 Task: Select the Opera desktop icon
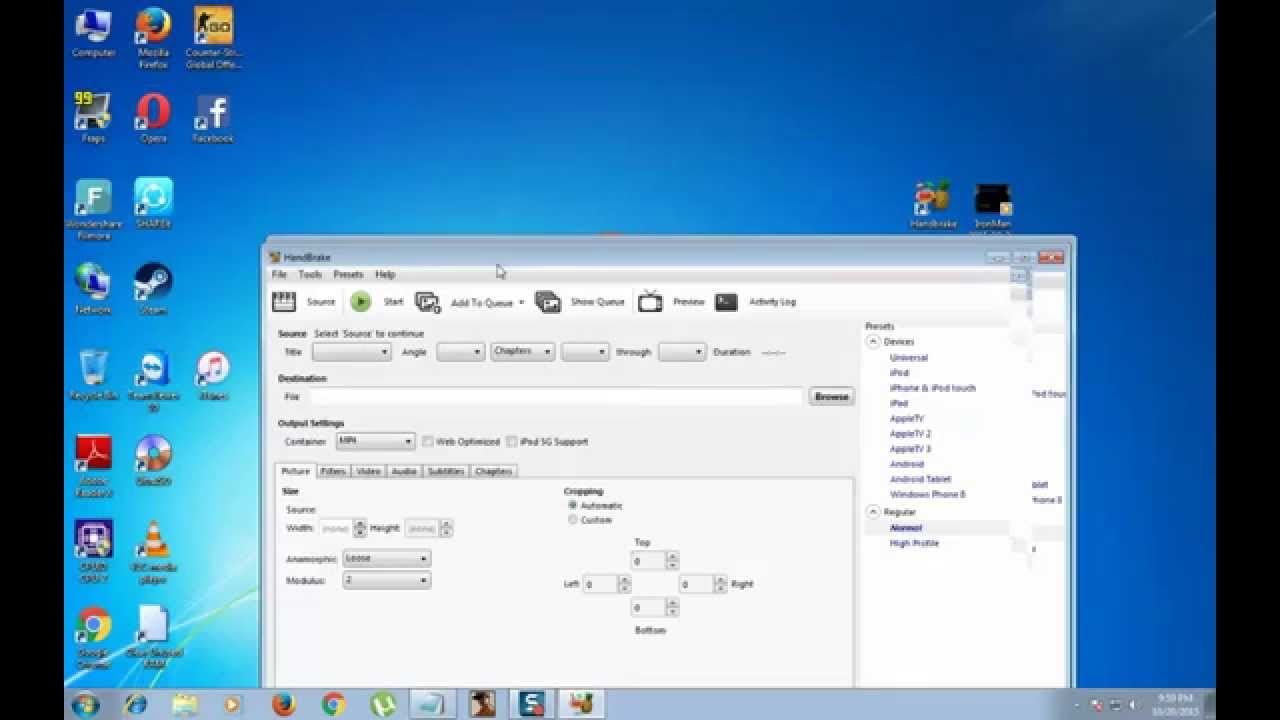(x=153, y=117)
